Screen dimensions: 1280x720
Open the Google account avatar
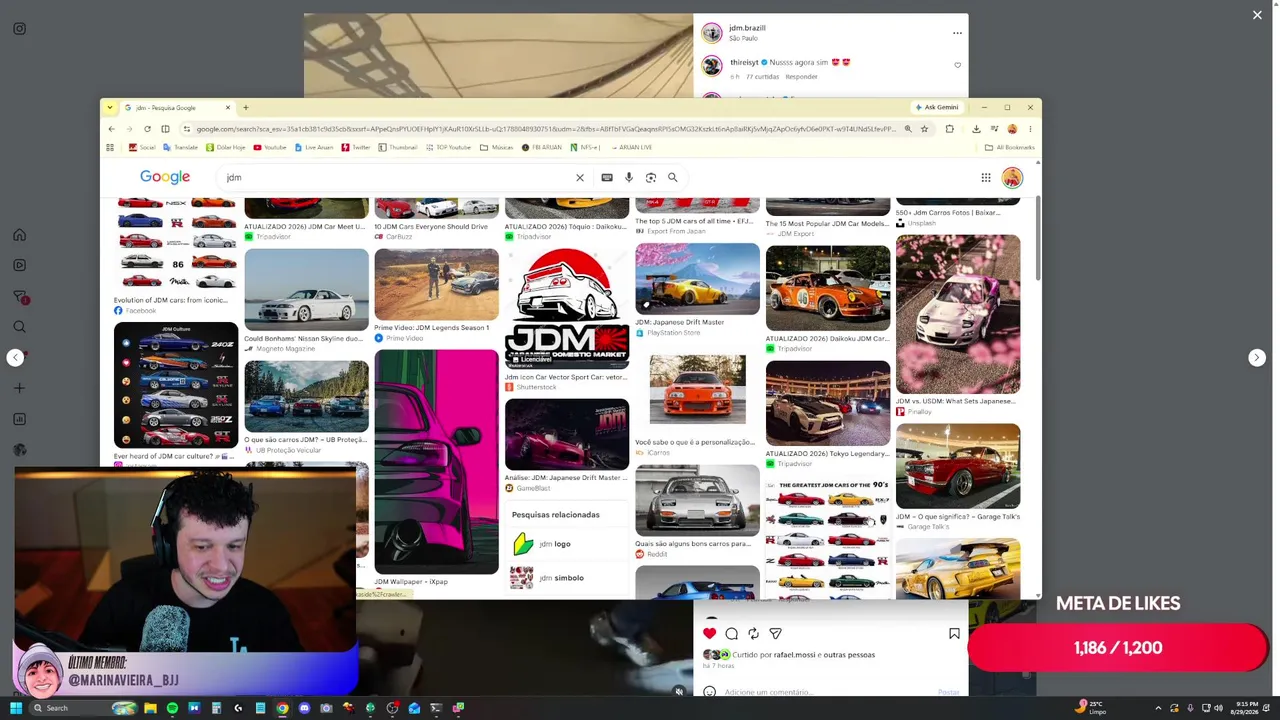click(1012, 178)
